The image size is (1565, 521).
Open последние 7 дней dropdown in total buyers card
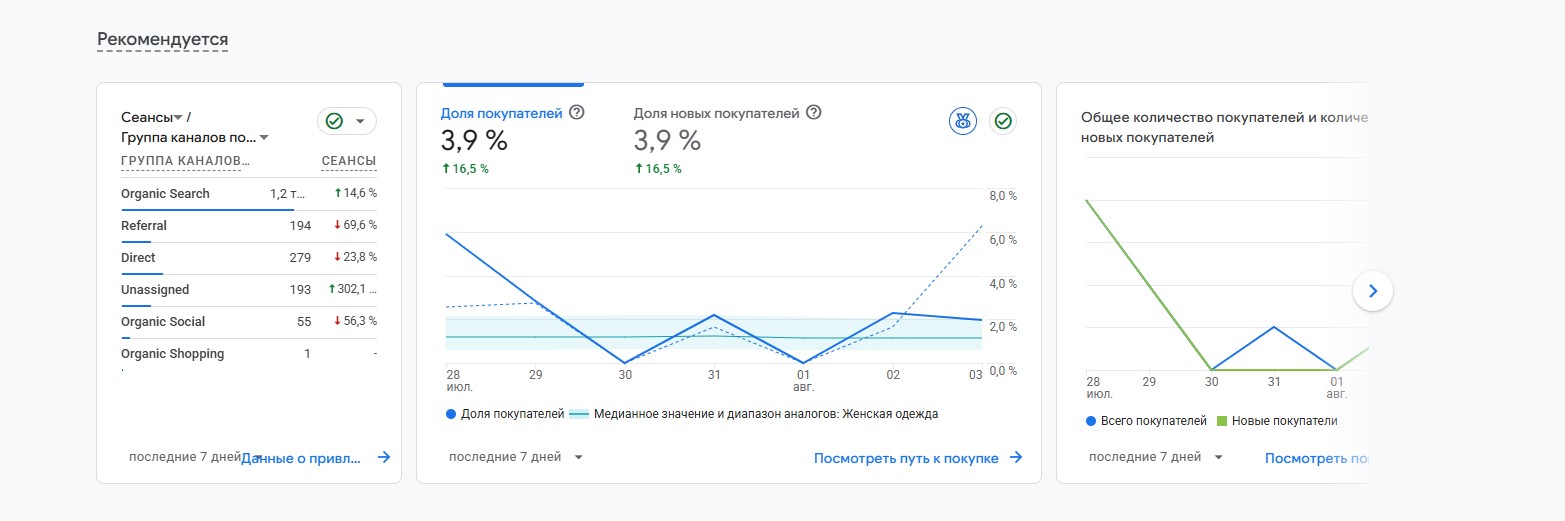1155,457
